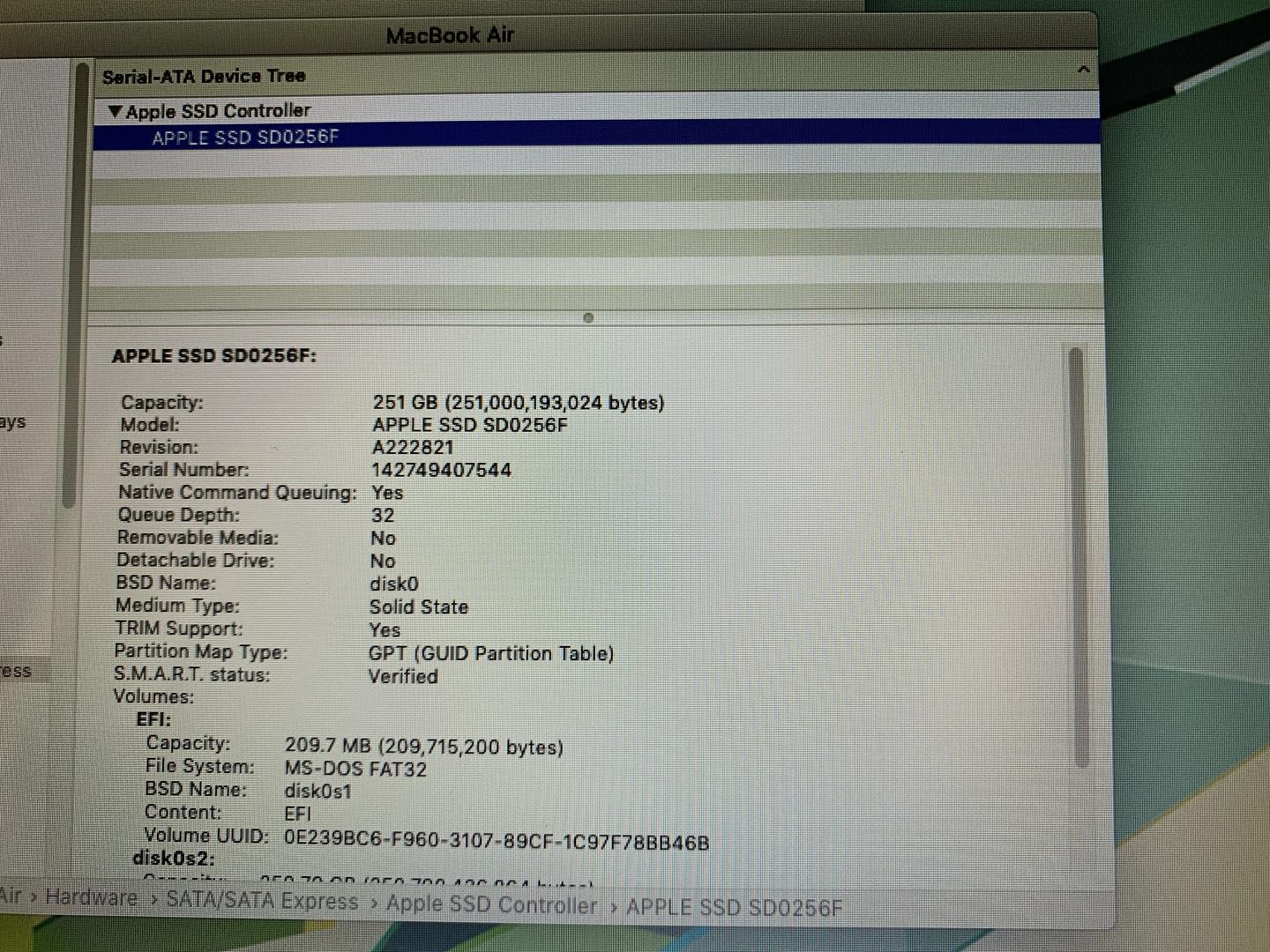Screen dimensions: 1270x952
Task: Click the Model value APPLE SSD SD0256F
Action: tap(470, 425)
